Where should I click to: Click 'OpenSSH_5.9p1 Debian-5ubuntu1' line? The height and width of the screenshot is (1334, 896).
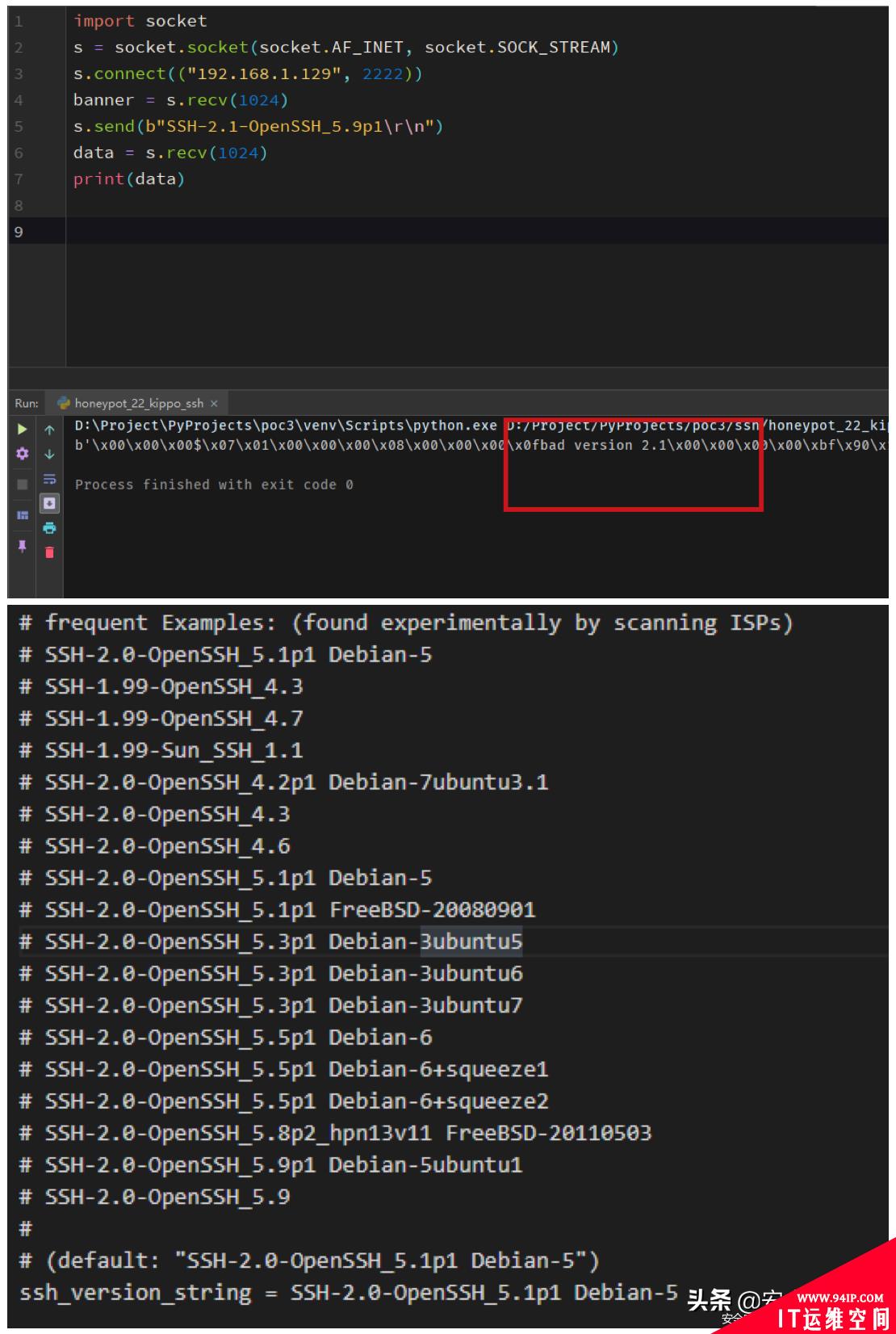[270, 1165]
